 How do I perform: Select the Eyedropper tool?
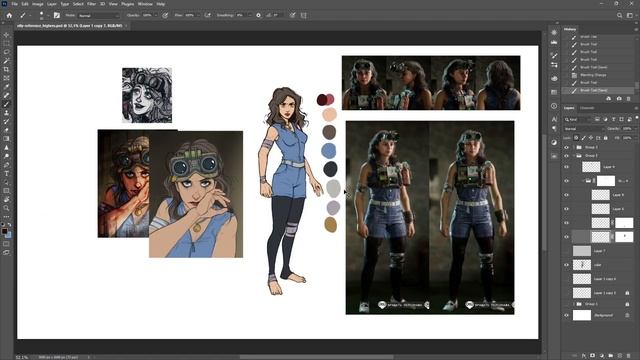coord(6,87)
